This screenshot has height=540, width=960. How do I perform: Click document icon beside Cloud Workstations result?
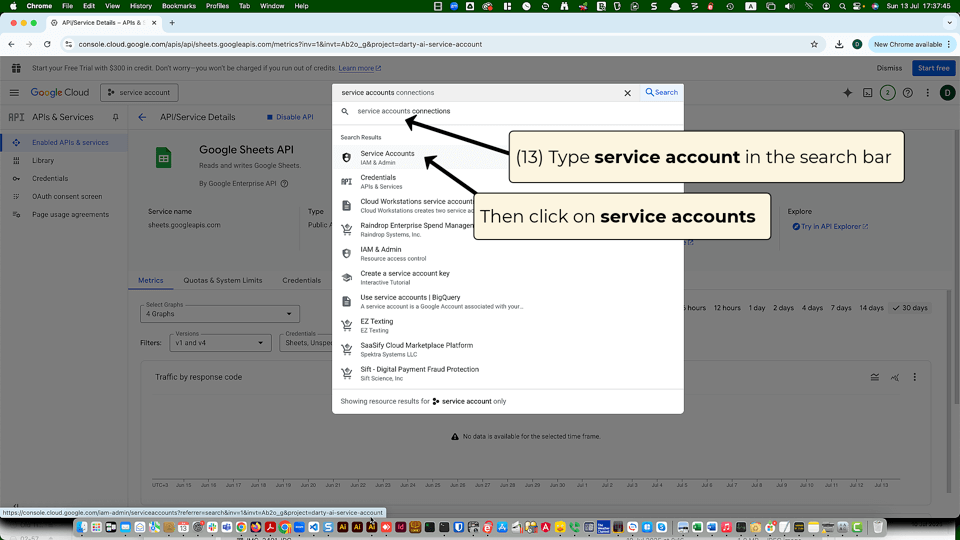tap(347, 206)
